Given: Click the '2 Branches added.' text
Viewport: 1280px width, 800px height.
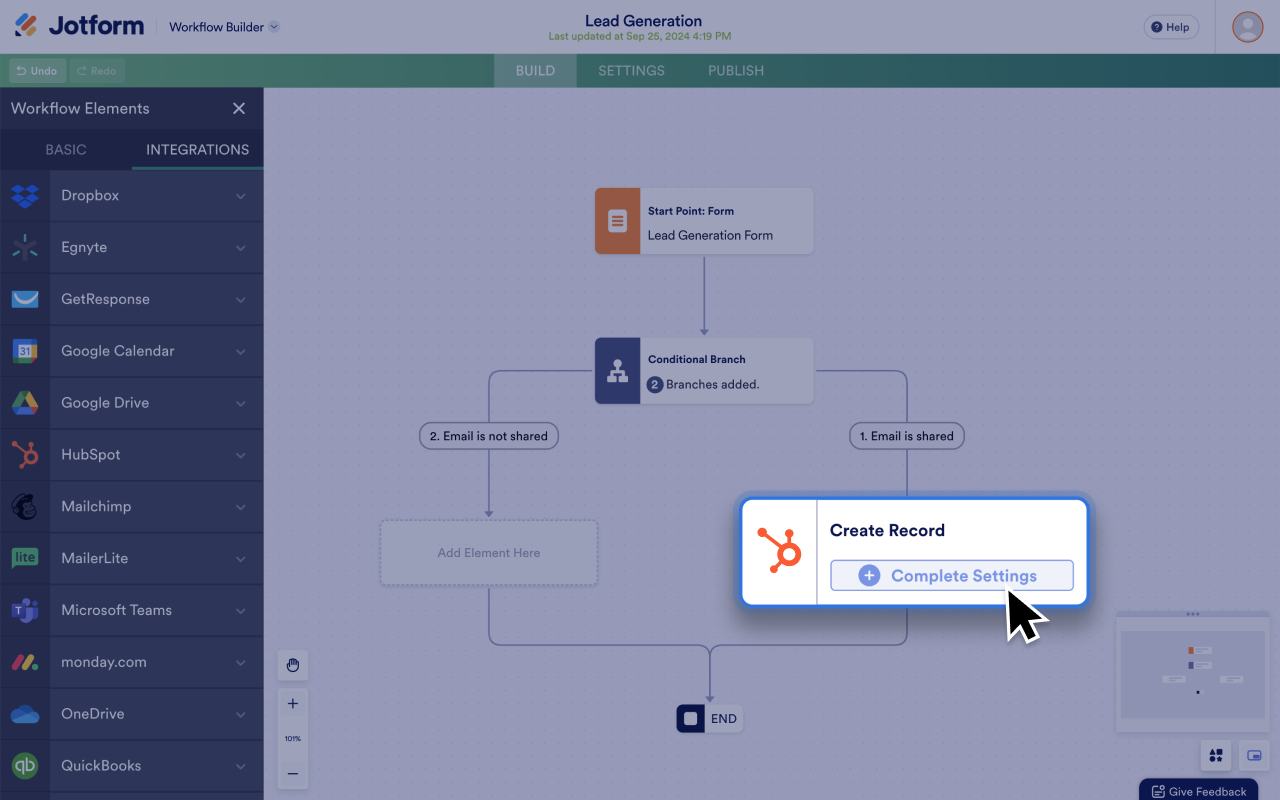Looking at the screenshot, I should tap(703, 384).
